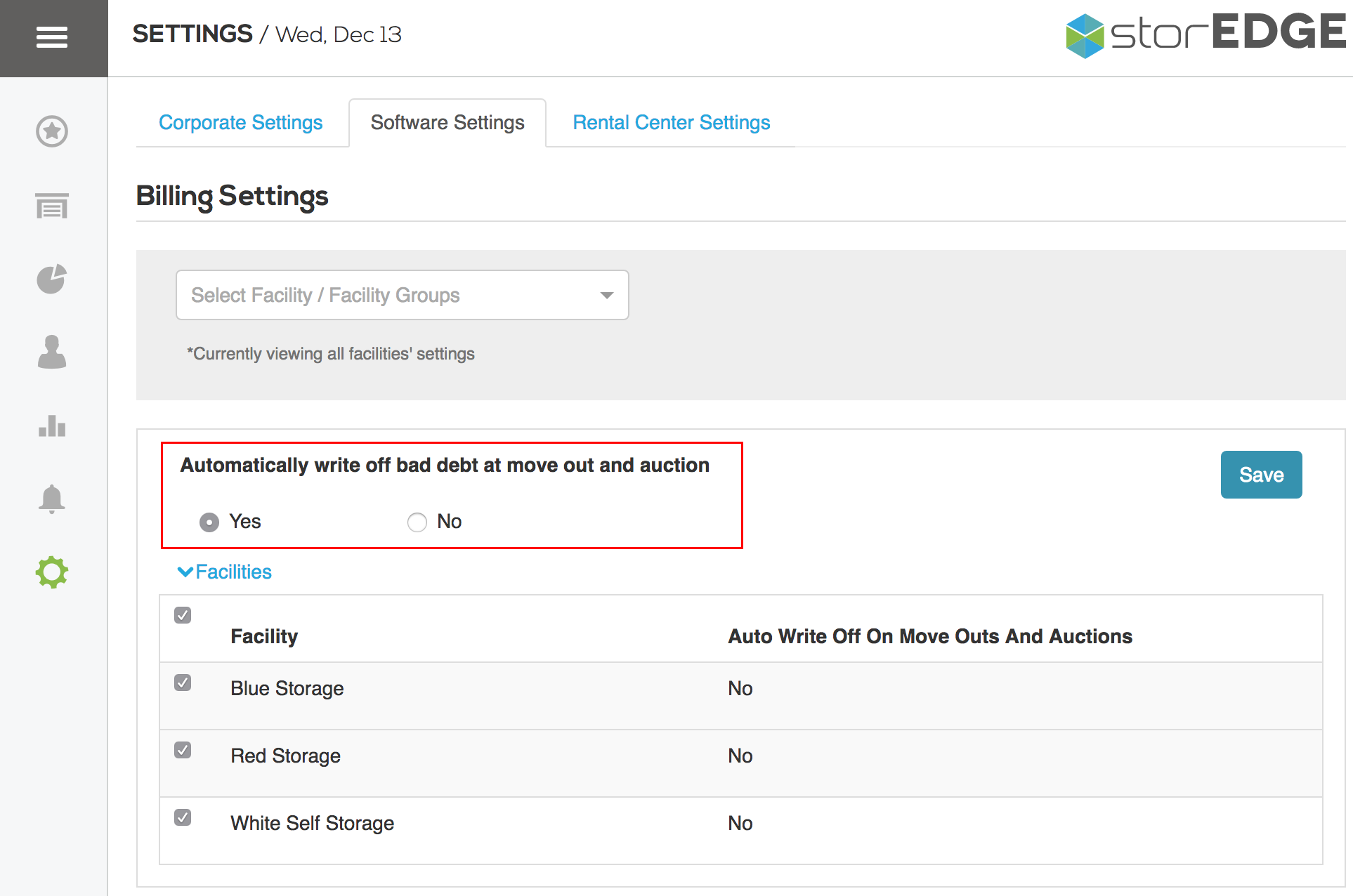Uncheck the Blue Storage checkbox
The width and height of the screenshot is (1353, 896).
(x=183, y=683)
